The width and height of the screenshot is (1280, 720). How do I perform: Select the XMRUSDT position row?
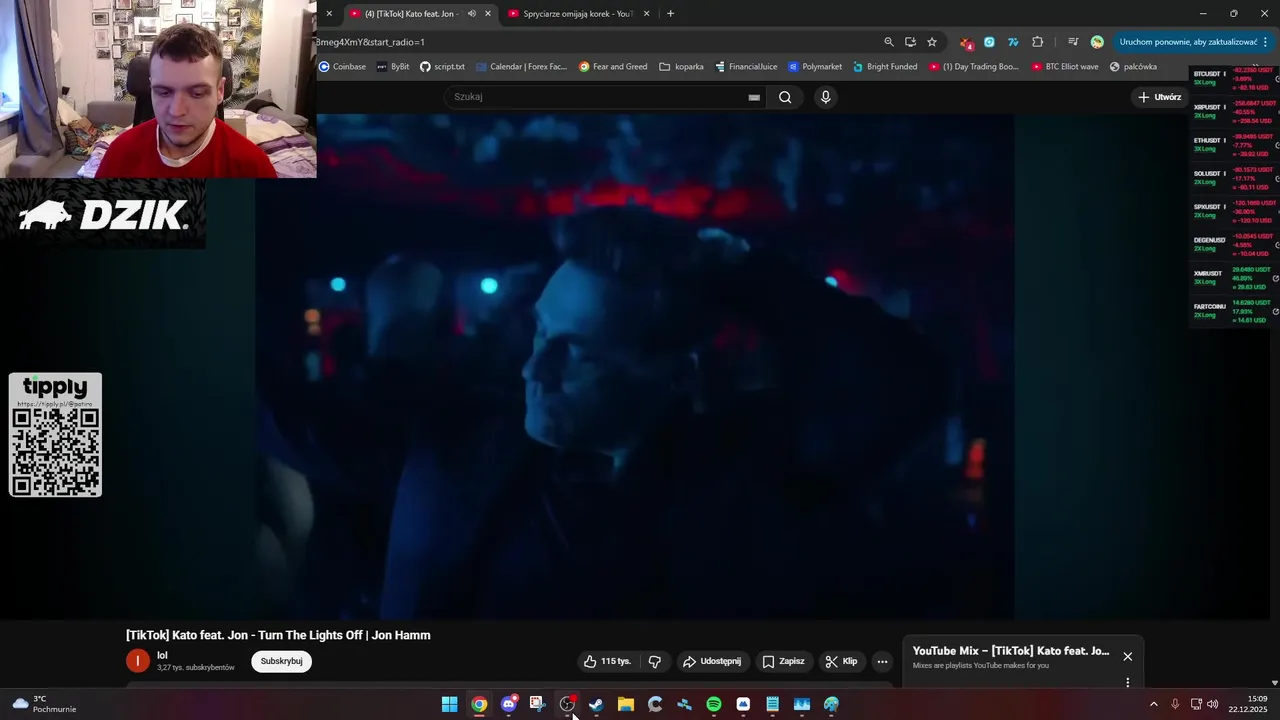click(1234, 279)
